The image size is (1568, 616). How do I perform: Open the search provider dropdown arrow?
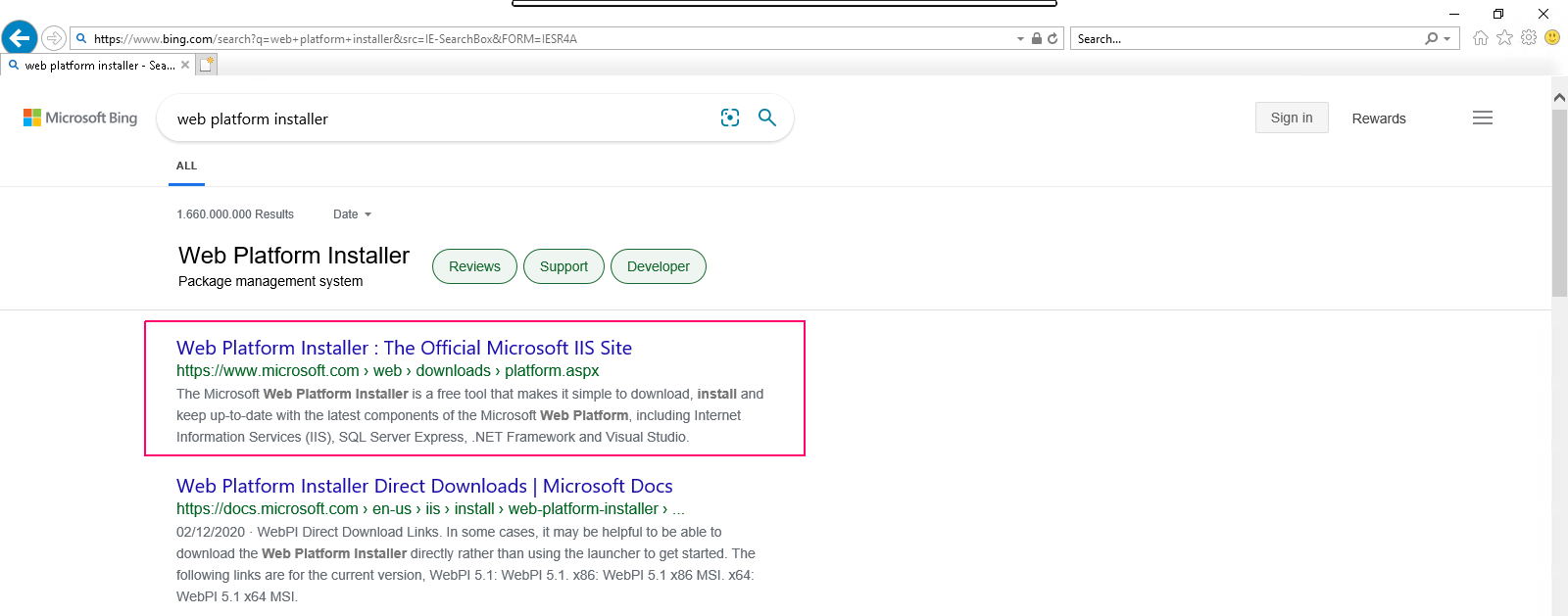click(x=1446, y=39)
